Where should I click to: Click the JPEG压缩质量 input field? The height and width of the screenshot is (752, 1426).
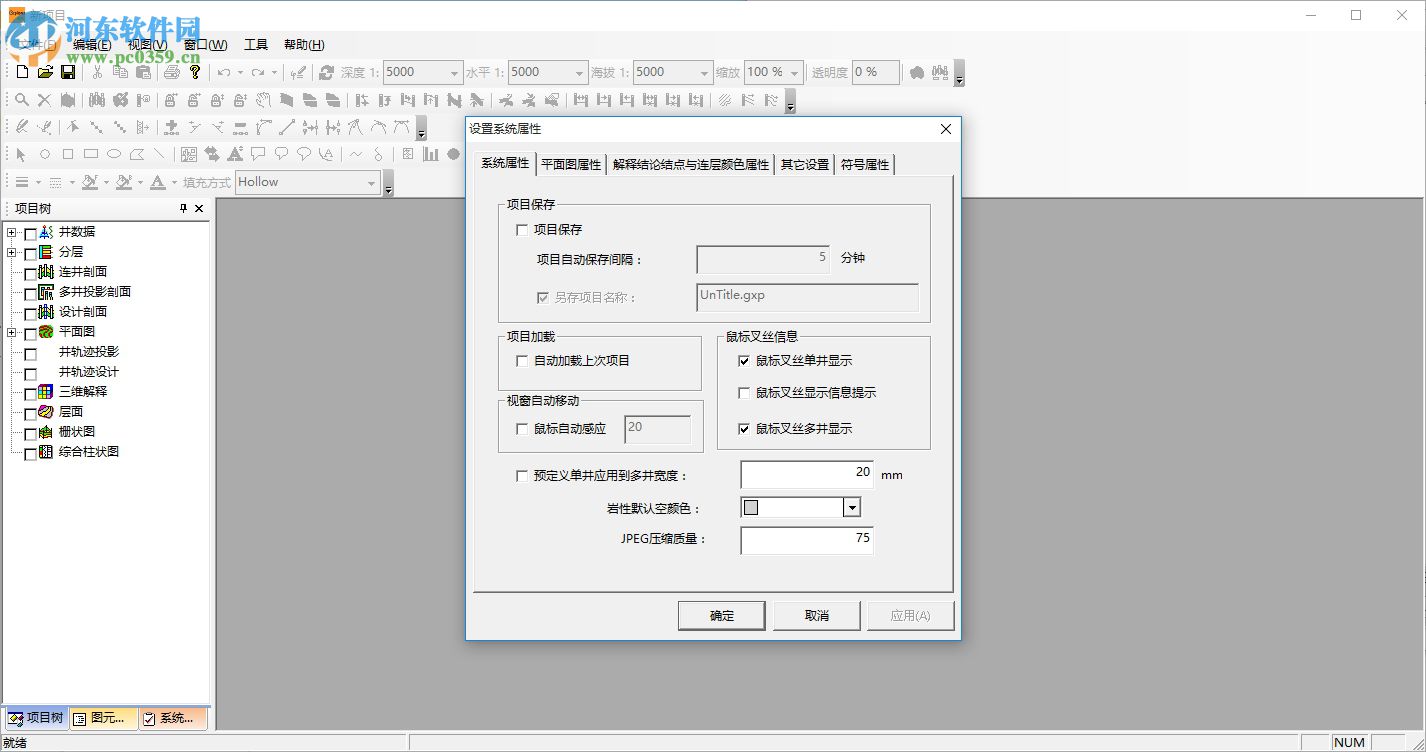[806, 540]
